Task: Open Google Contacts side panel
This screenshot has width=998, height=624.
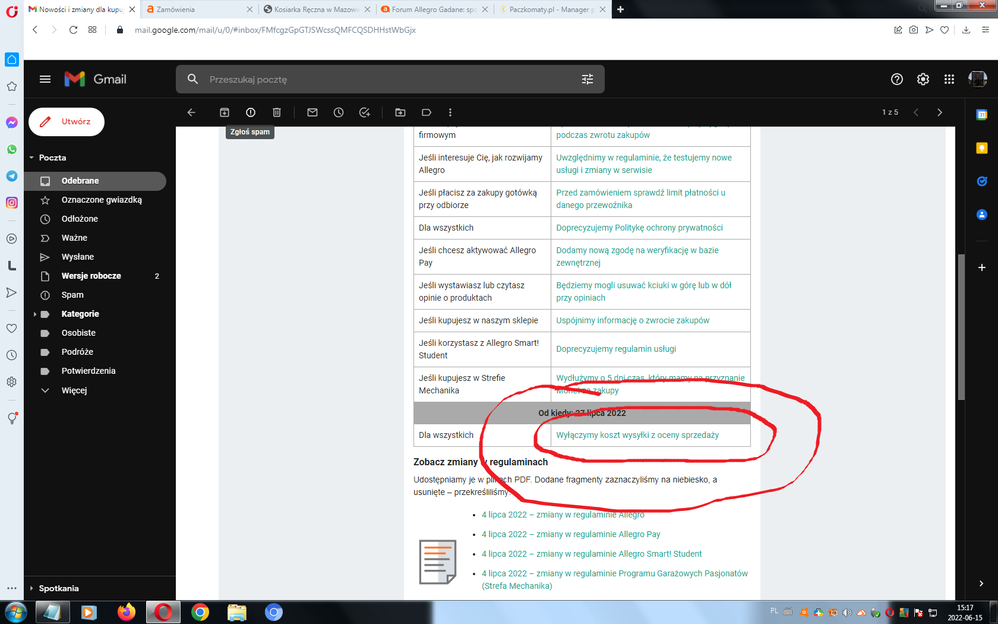Action: click(x=981, y=215)
